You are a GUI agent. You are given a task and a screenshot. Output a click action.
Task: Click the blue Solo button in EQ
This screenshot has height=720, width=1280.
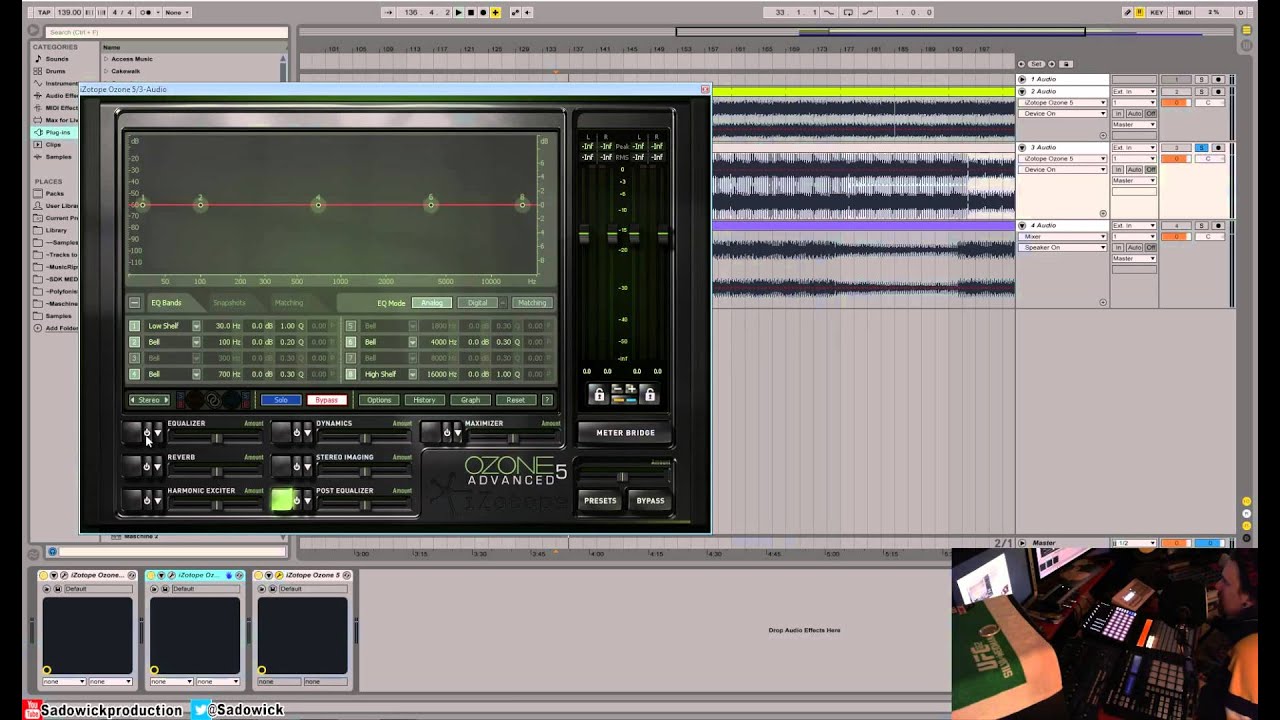click(x=281, y=400)
